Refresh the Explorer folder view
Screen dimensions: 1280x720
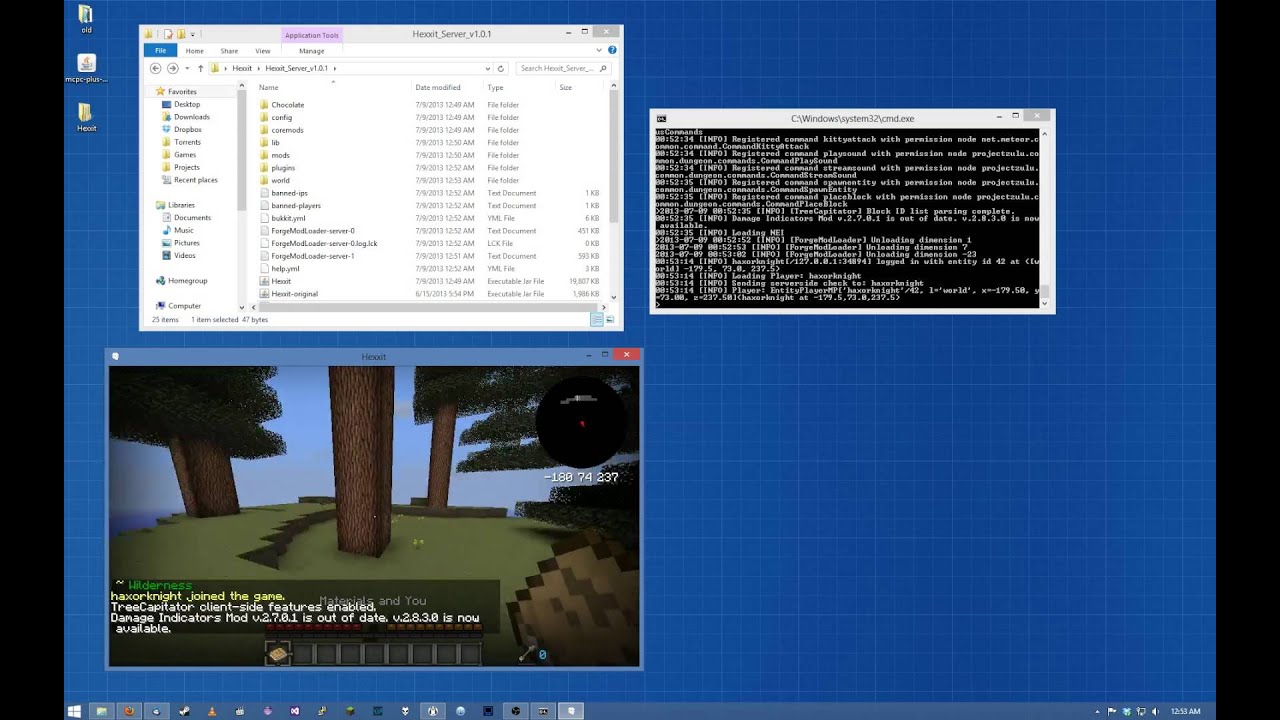(x=501, y=68)
